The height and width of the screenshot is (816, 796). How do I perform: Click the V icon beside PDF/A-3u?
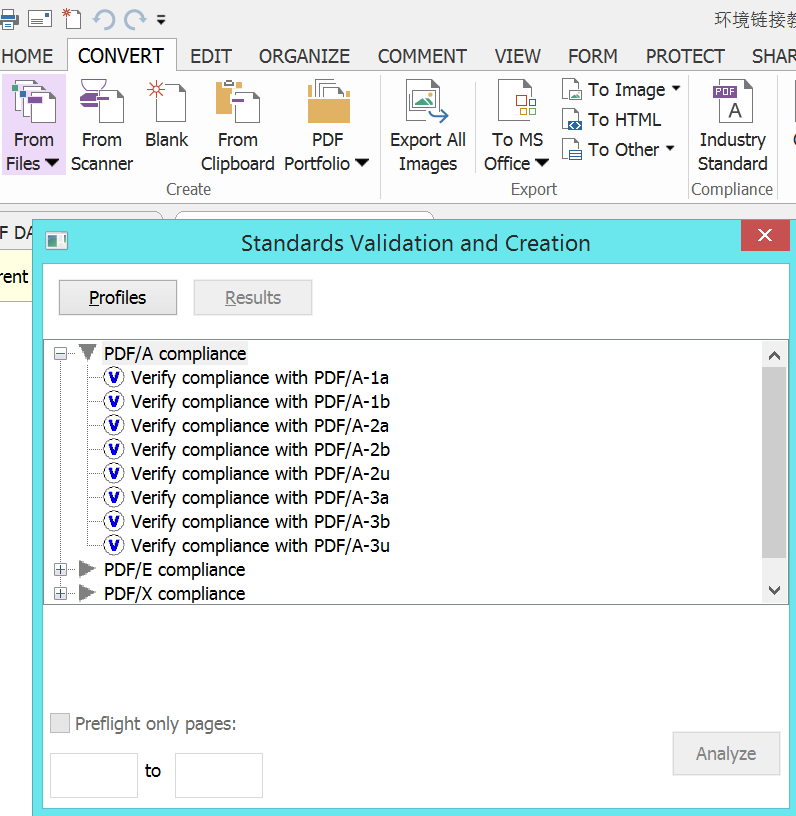click(x=114, y=545)
